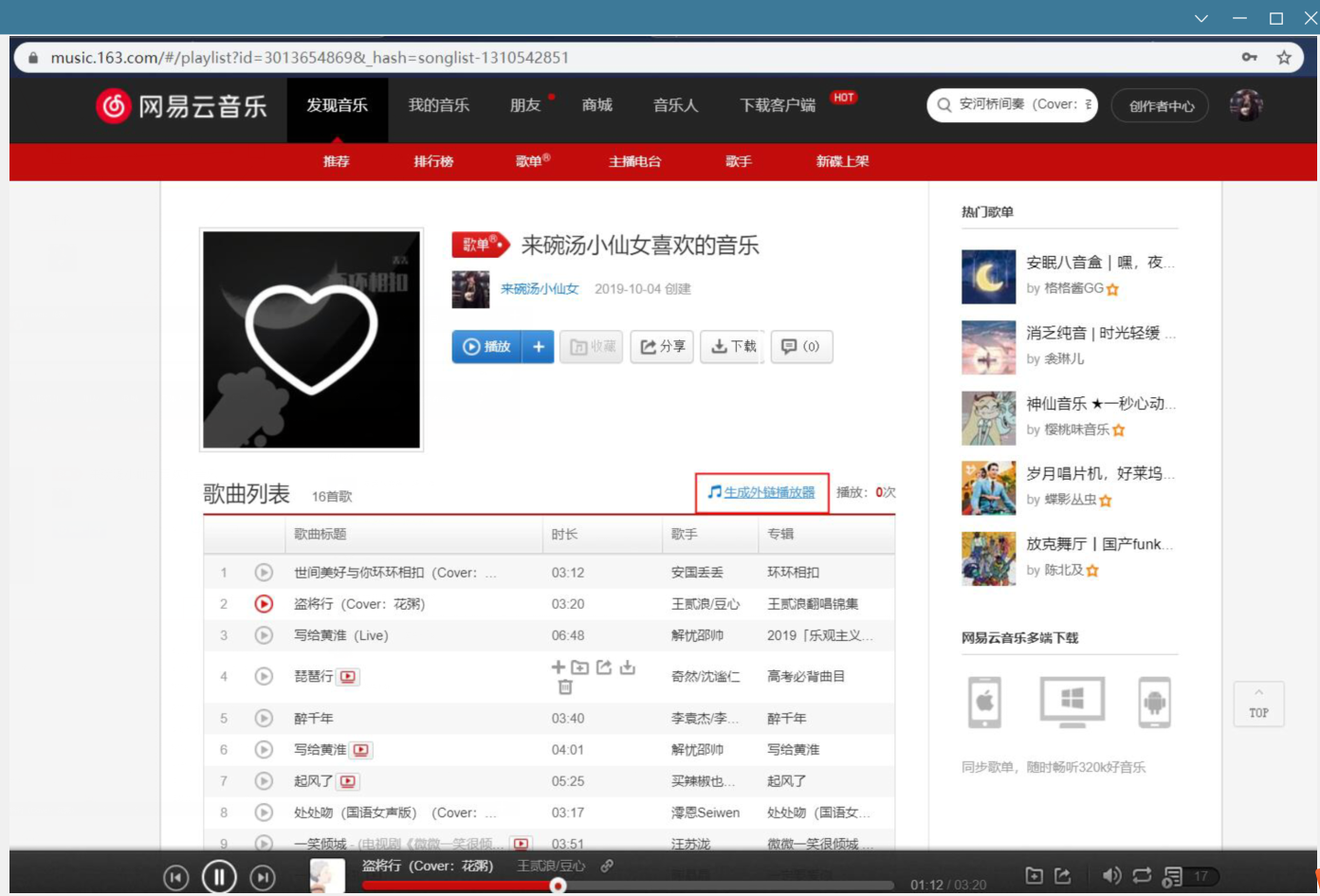Viewport: 1320px width, 896px height.
Task: Bookmark page with star icon in address bar
Action: point(1284,58)
